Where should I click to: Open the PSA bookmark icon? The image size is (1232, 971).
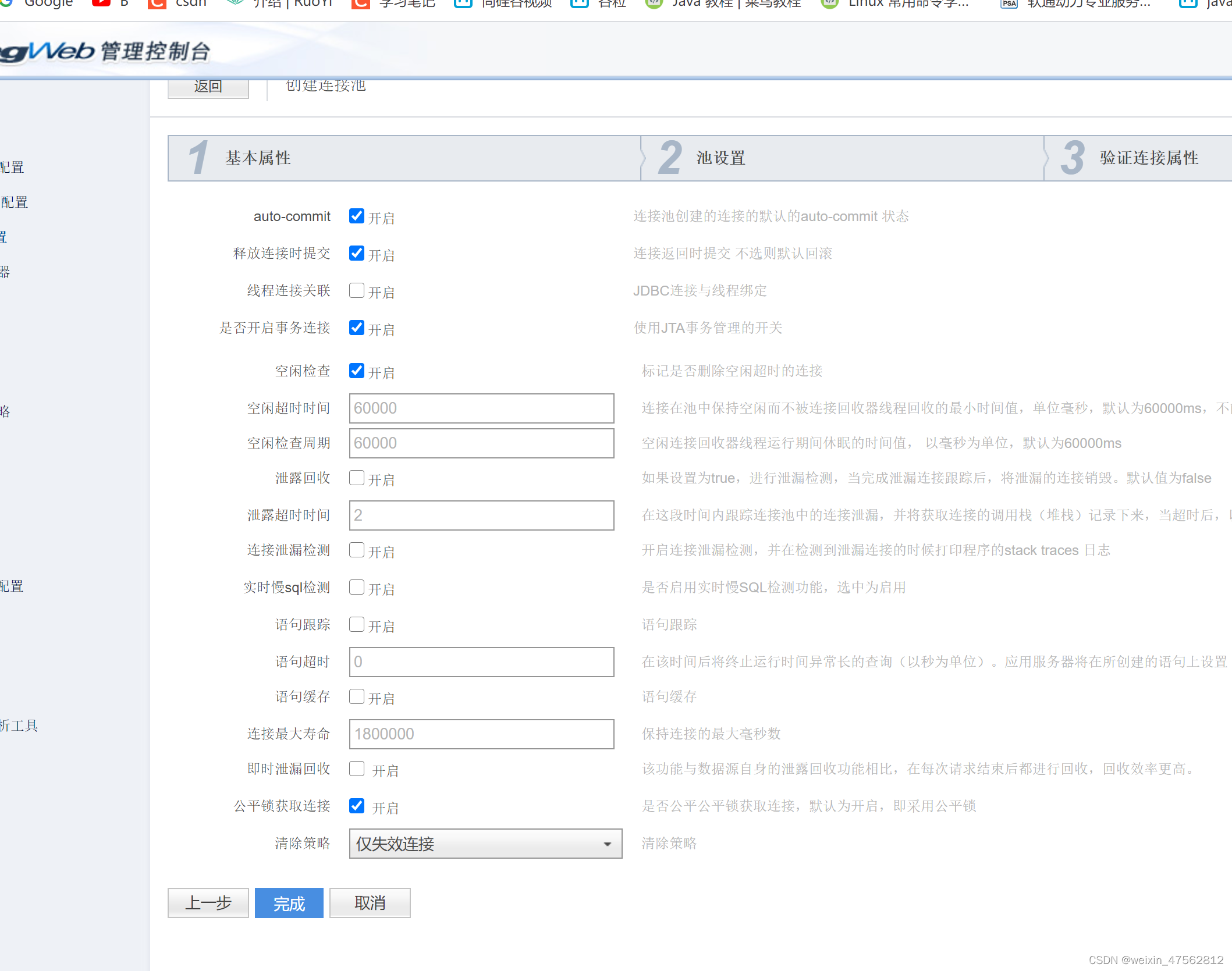point(1009,3)
